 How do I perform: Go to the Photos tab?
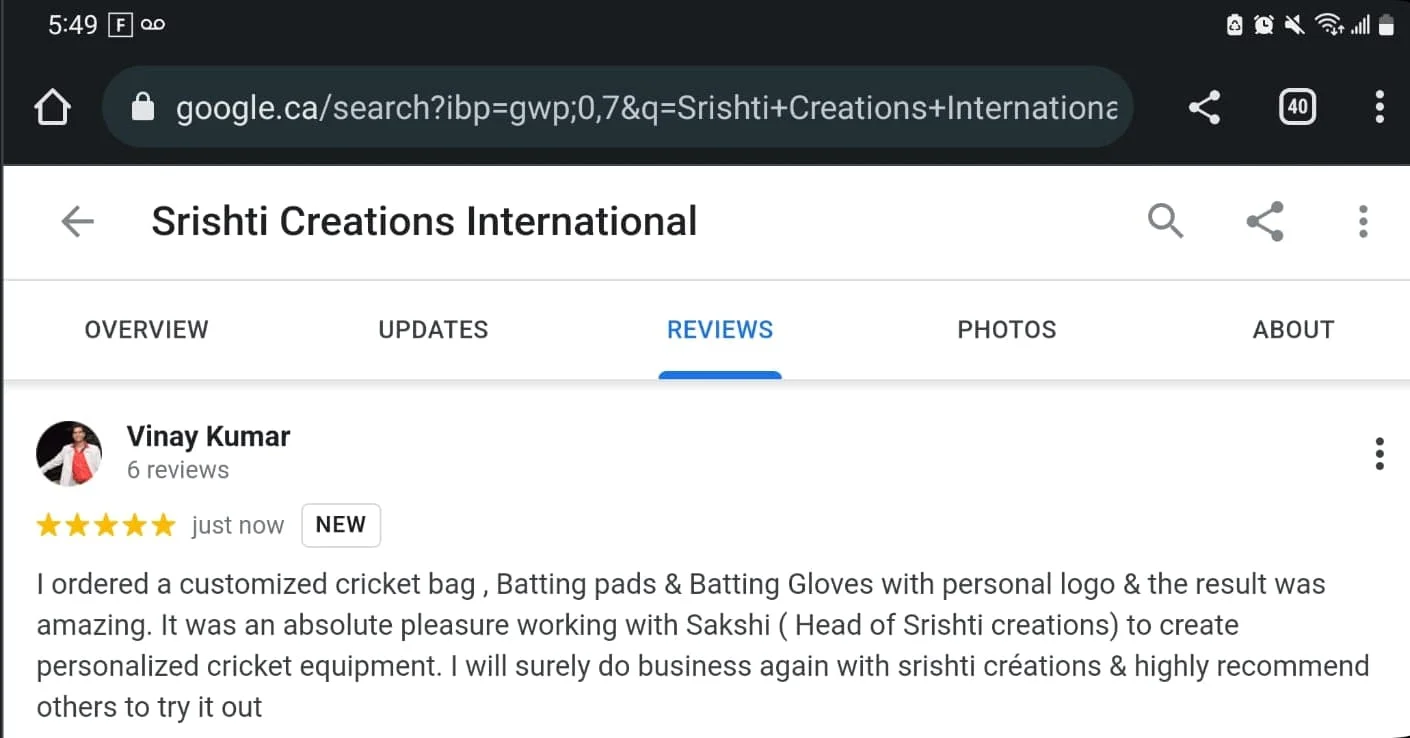(1006, 330)
